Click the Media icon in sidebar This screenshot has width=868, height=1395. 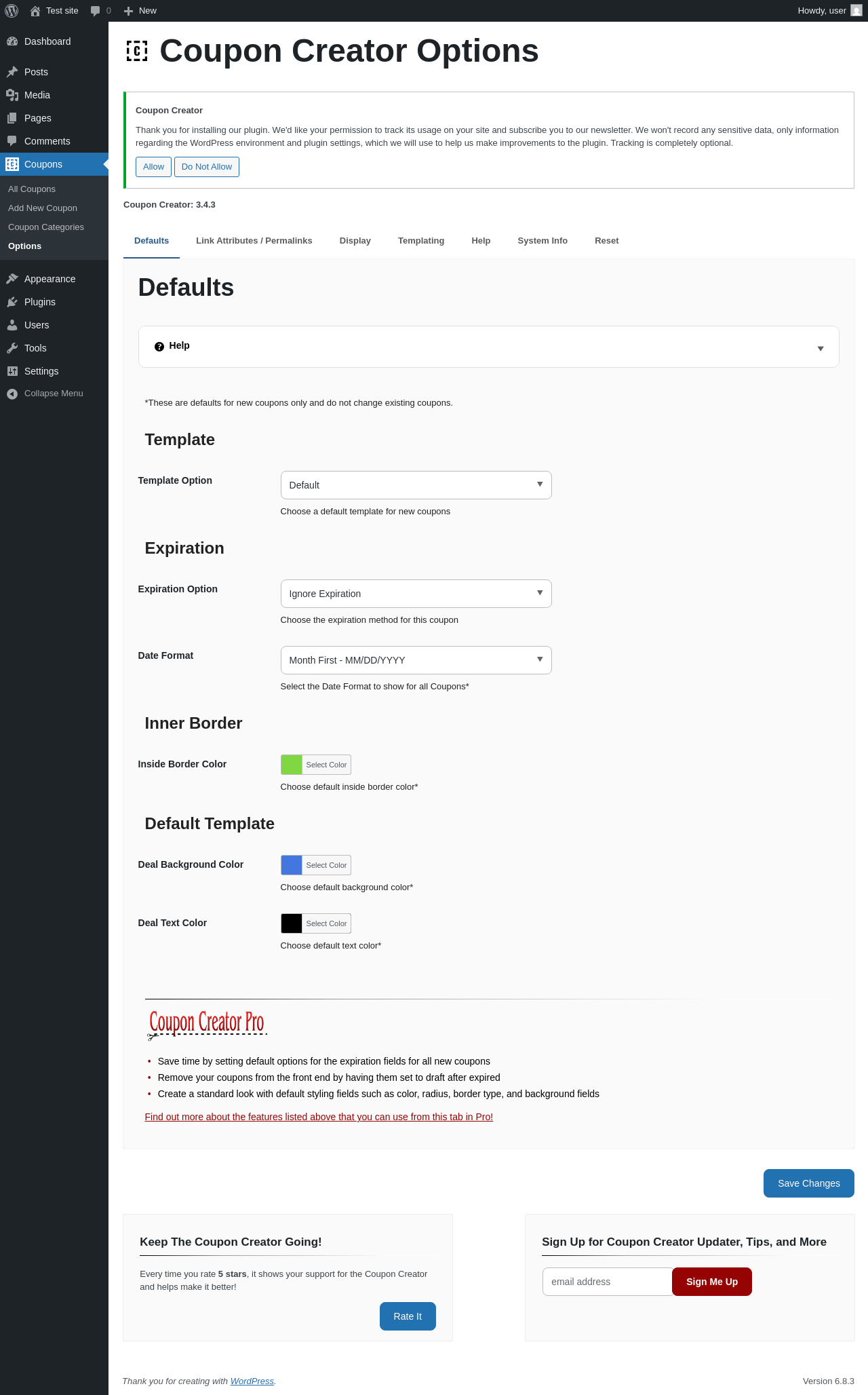coord(12,95)
